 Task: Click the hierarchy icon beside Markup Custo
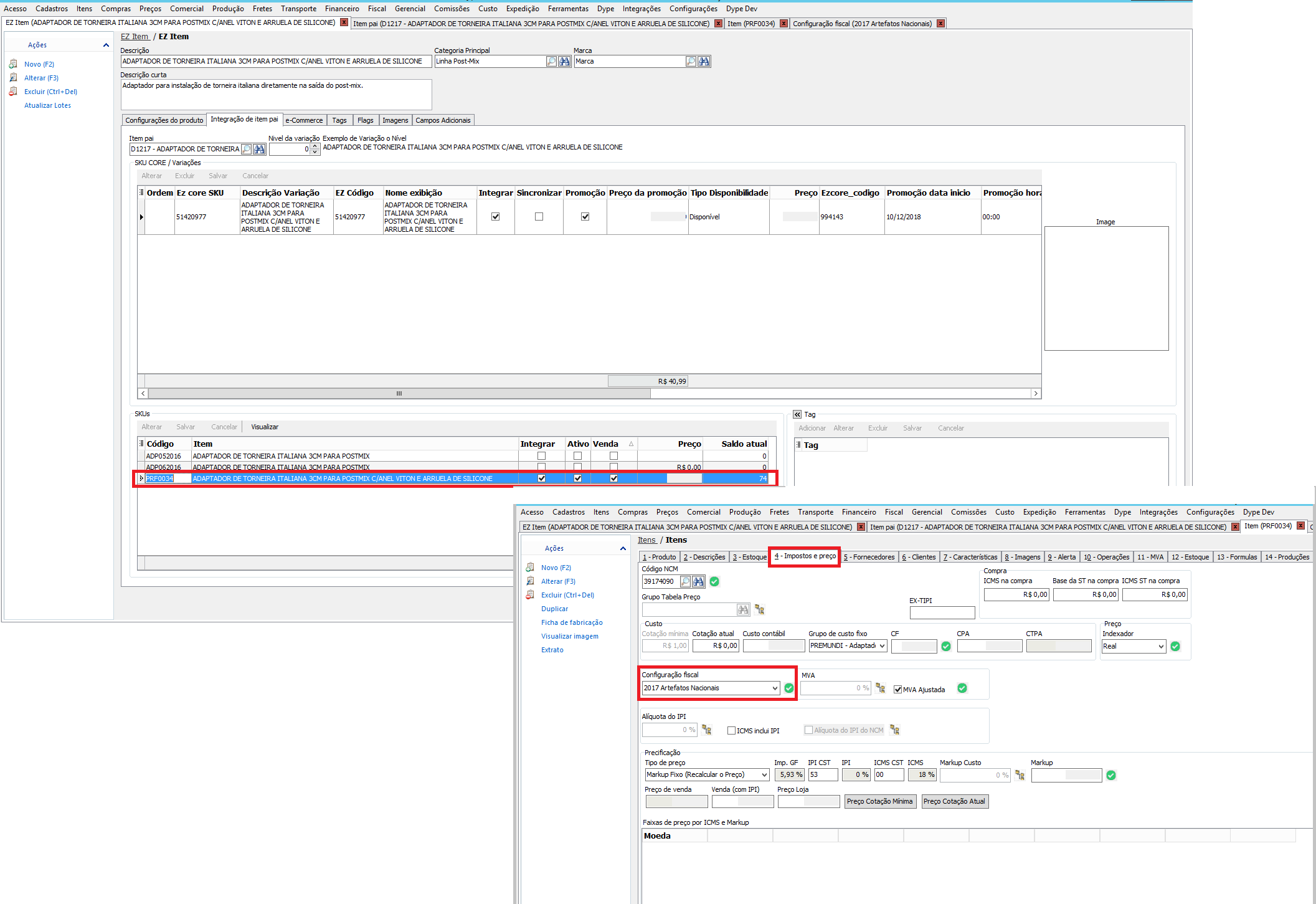coord(1020,775)
